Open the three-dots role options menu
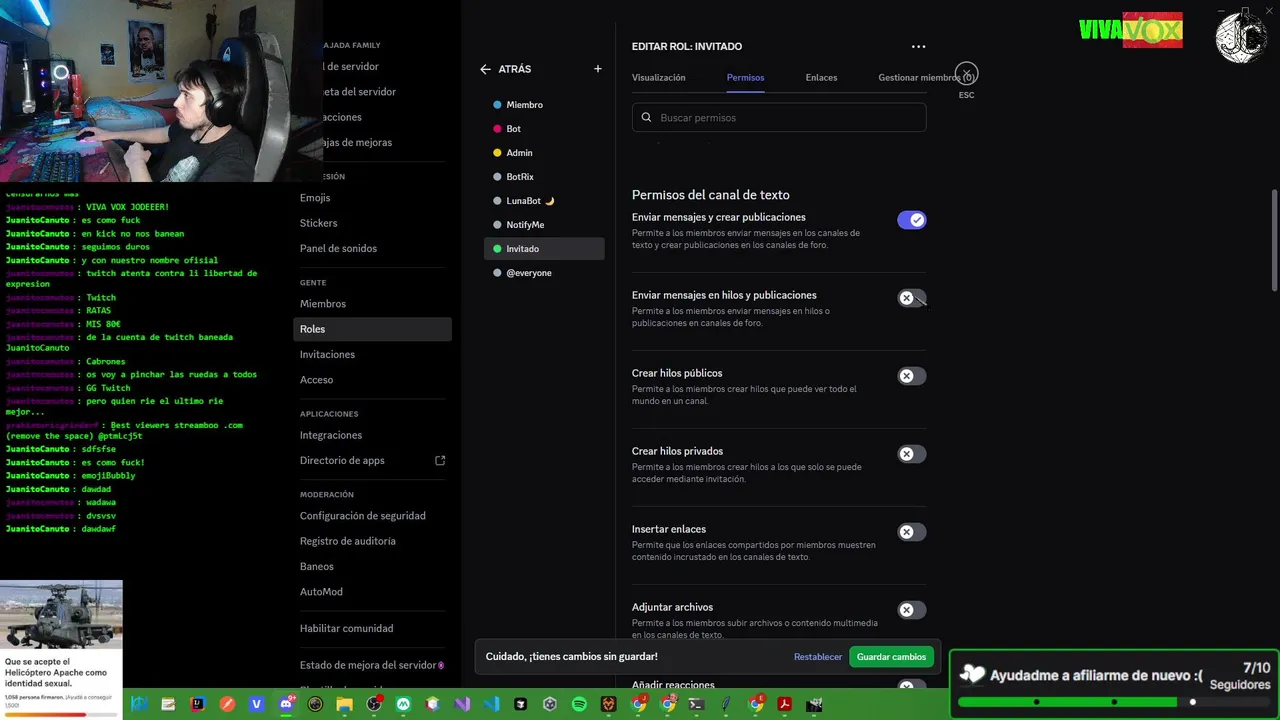 (918, 46)
